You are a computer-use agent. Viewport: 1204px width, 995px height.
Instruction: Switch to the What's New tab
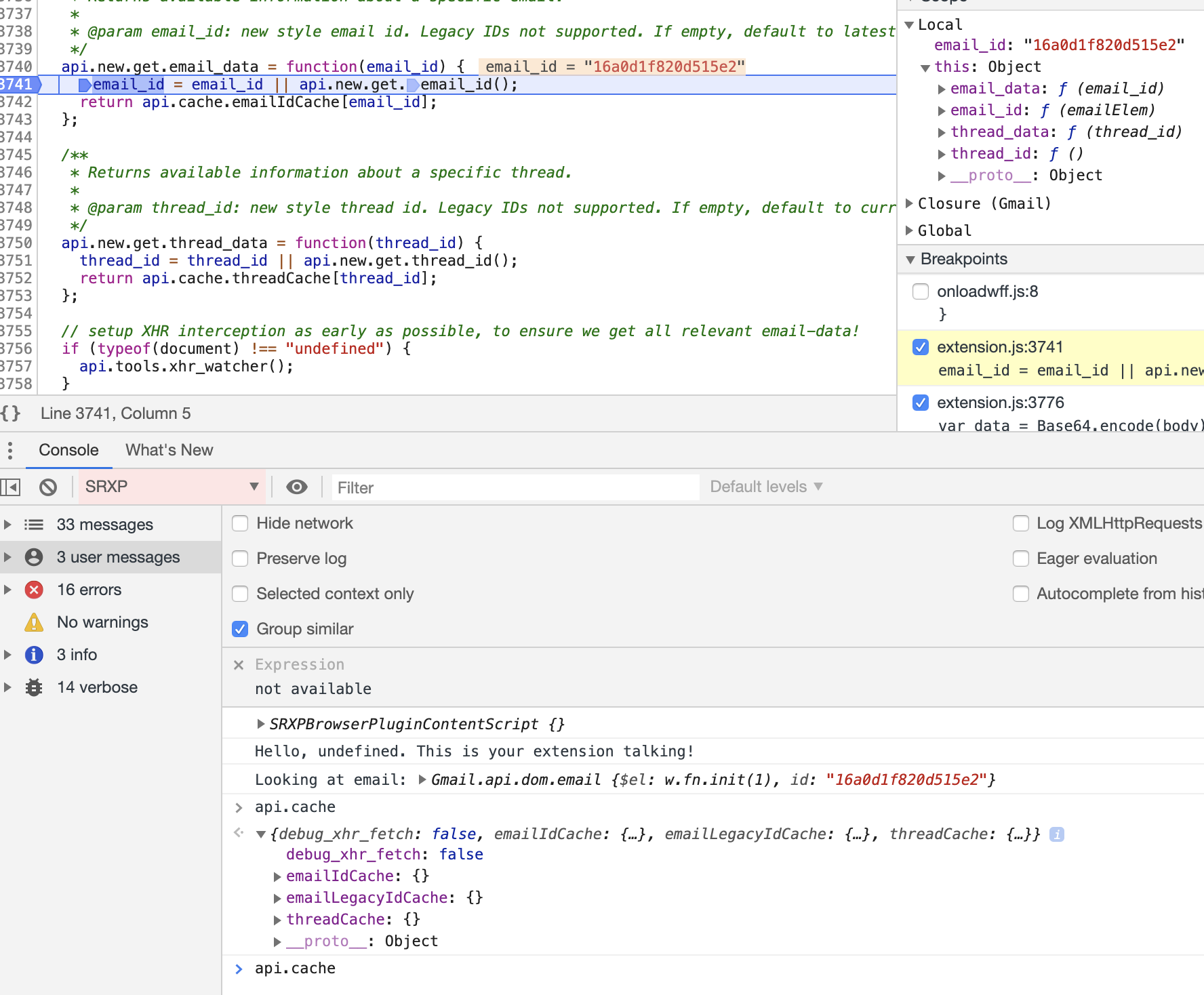[x=169, y=449]
